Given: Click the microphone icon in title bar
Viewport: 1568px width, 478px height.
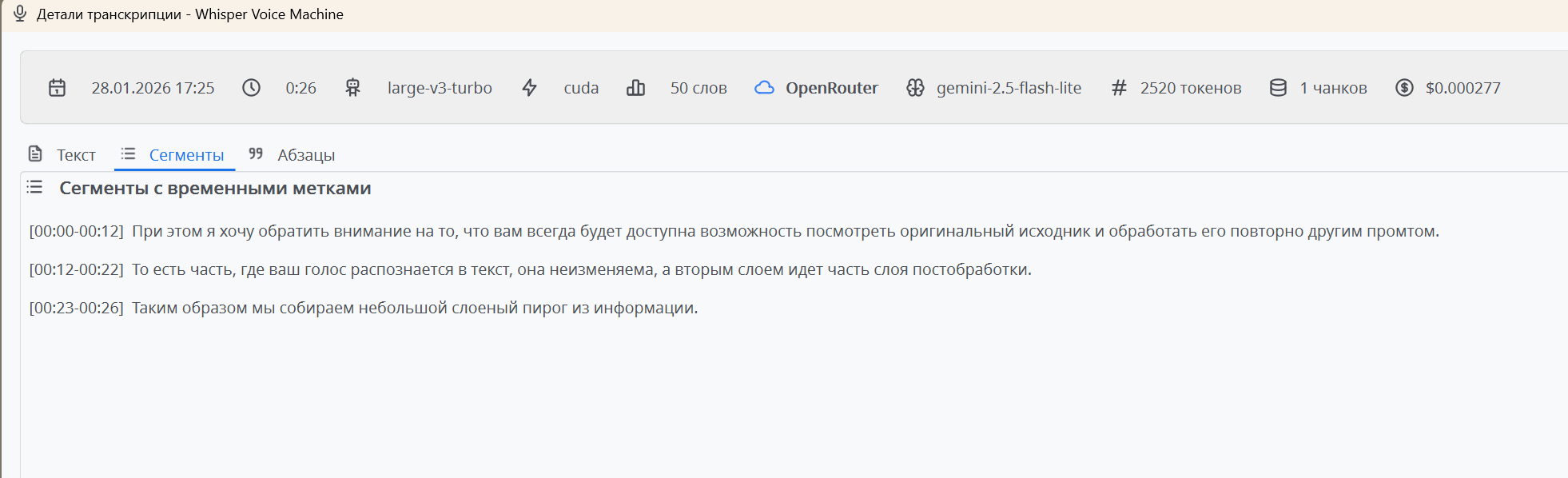Looking at the screenshot, I should click(20, 14).
